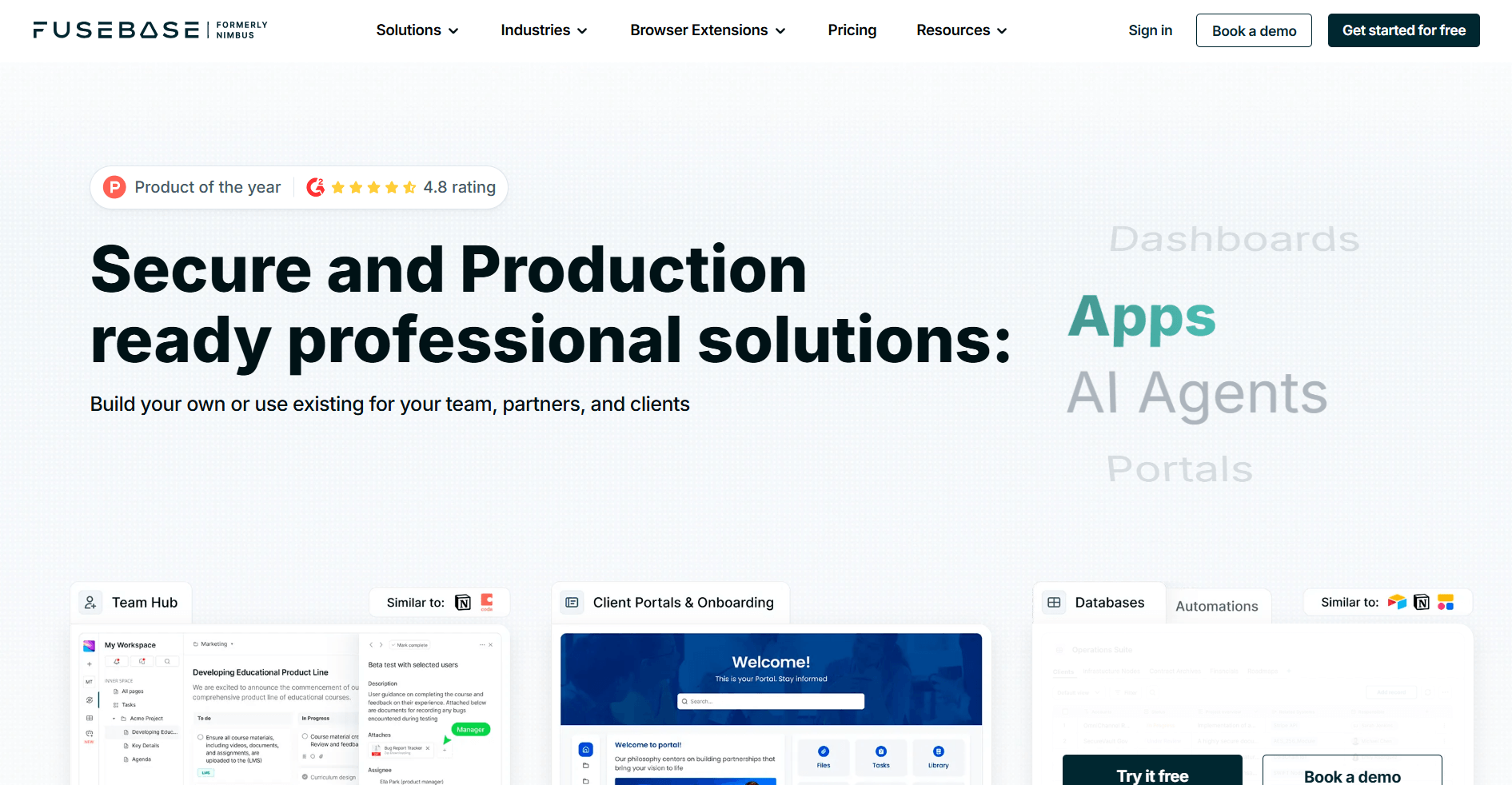Image resolution: width=1512 pixels, height=785 pixels.
Task: Click the Databases grid icon
Action: [1054, 603]
